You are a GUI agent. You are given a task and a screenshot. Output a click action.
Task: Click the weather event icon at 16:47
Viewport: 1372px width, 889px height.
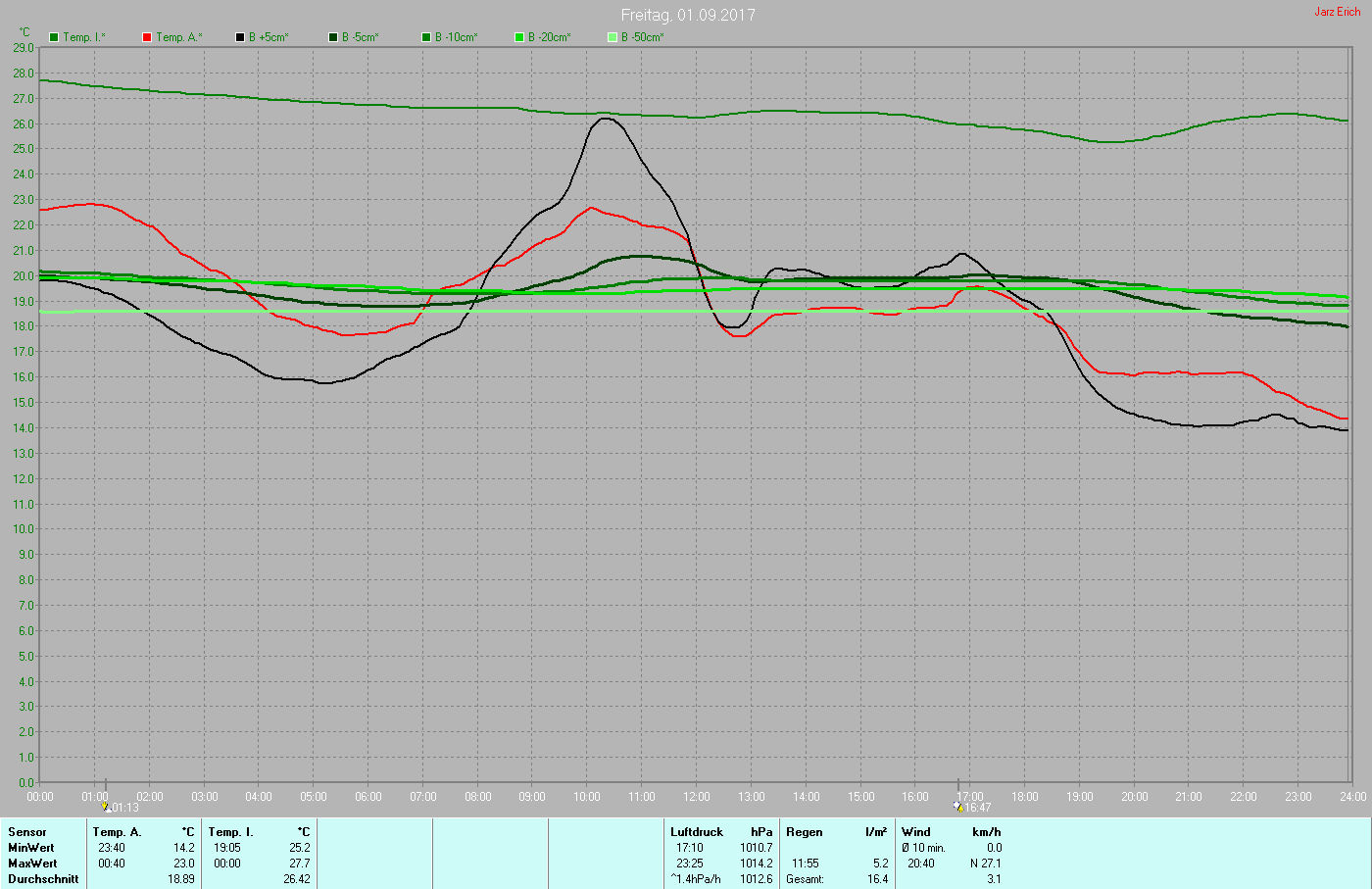click(958, 807)
